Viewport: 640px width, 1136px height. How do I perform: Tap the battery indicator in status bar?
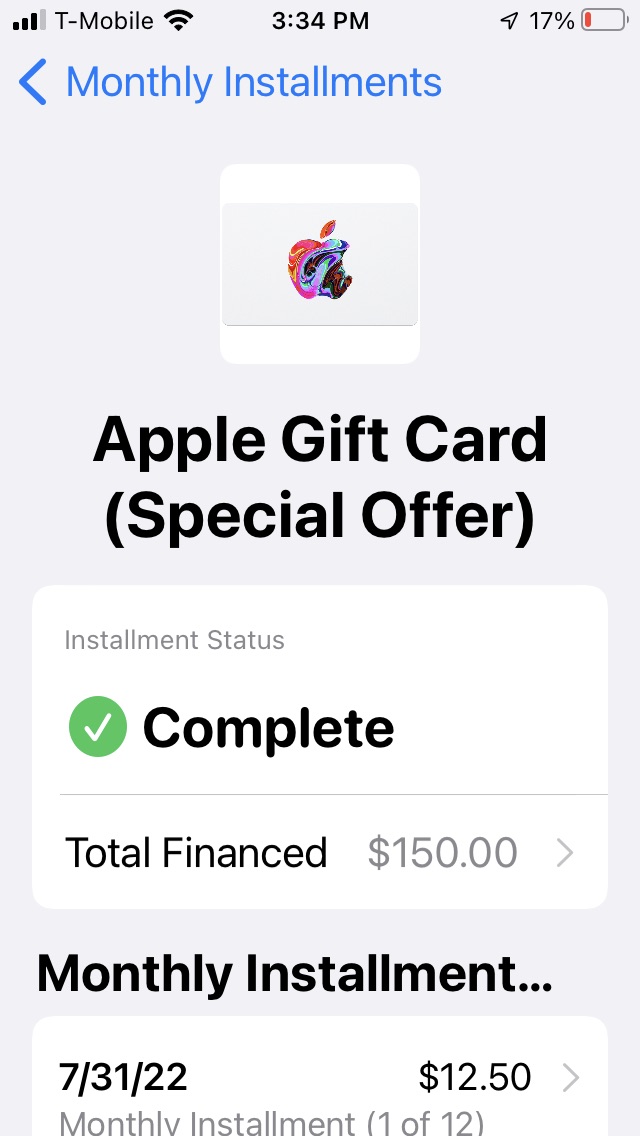(605, 20)
